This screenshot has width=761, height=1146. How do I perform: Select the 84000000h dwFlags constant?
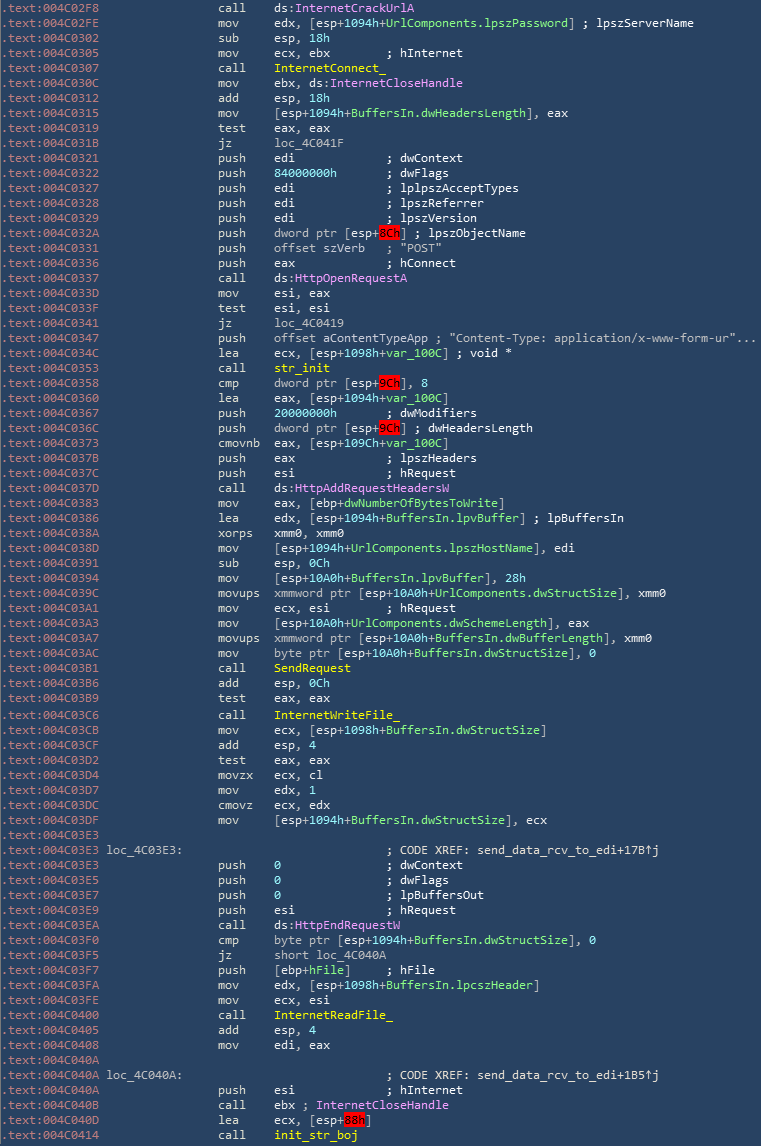pyautogui.click(x=305, y=173)
